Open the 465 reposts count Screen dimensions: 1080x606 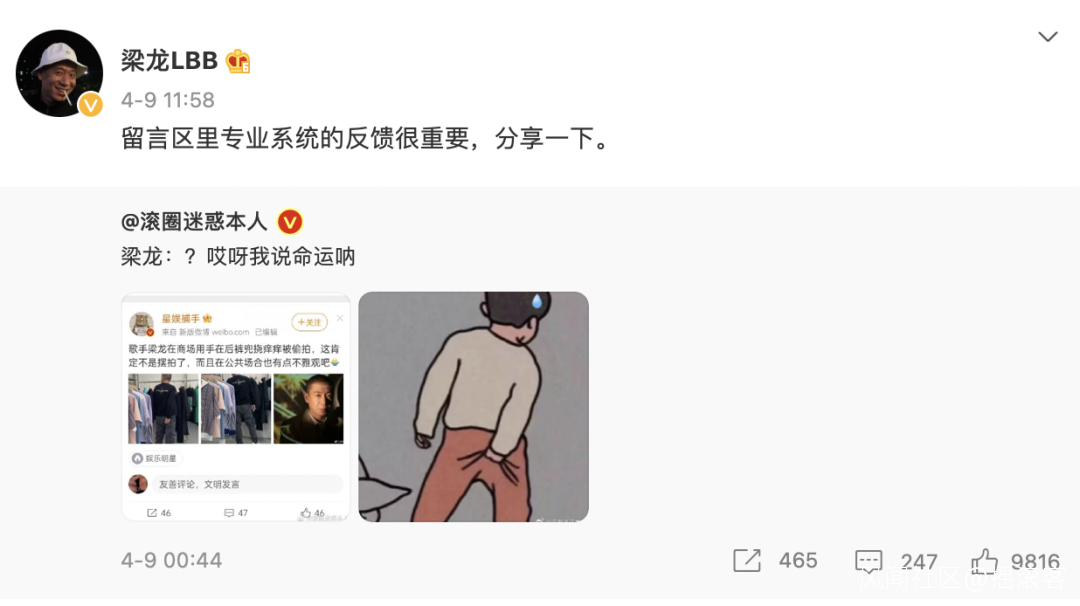[798, 561]
